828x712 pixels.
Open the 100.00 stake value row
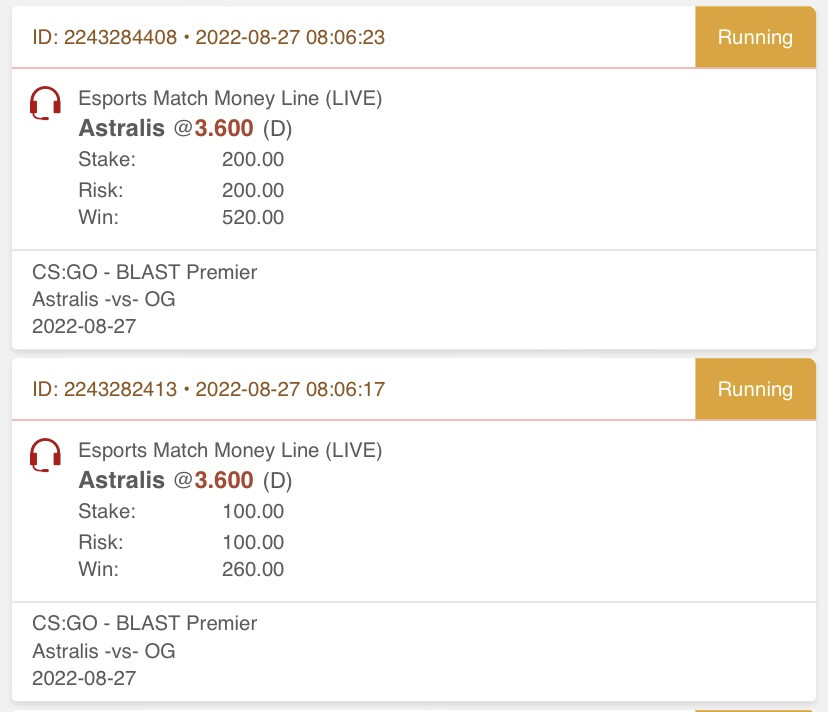click(181, 511)
